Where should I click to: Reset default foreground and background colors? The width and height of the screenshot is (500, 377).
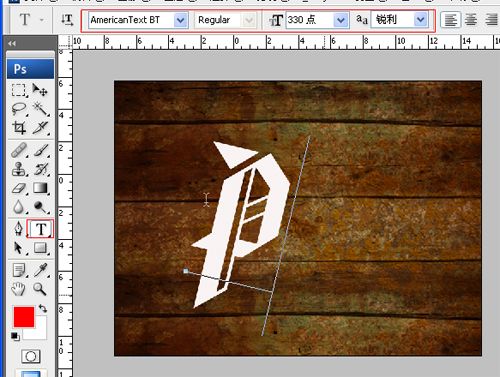[x=15, y=336]
